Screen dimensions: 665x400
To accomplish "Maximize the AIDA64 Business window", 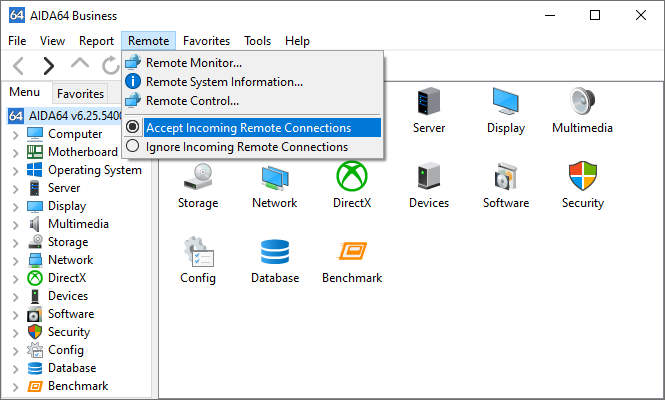I will point(595,15).
